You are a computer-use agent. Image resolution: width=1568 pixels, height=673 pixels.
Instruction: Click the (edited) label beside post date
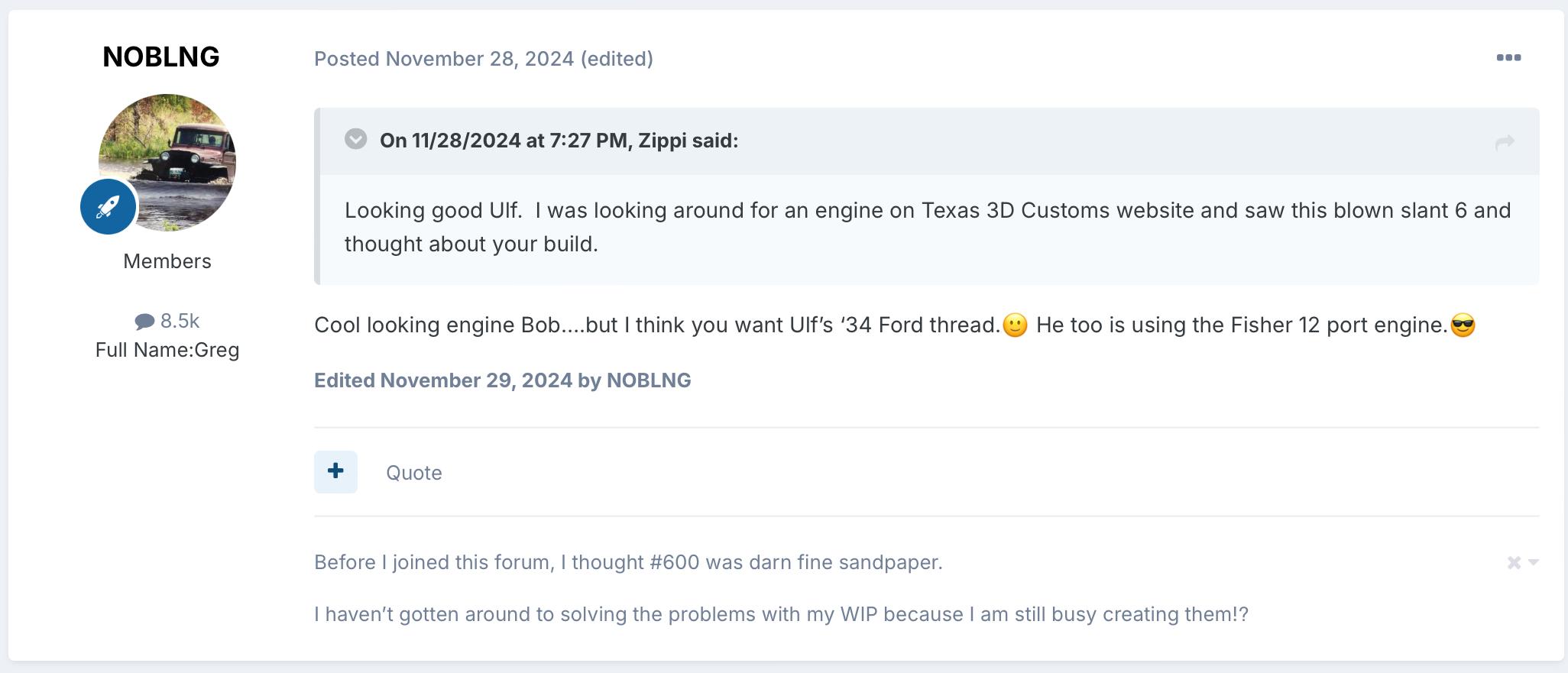617,59
